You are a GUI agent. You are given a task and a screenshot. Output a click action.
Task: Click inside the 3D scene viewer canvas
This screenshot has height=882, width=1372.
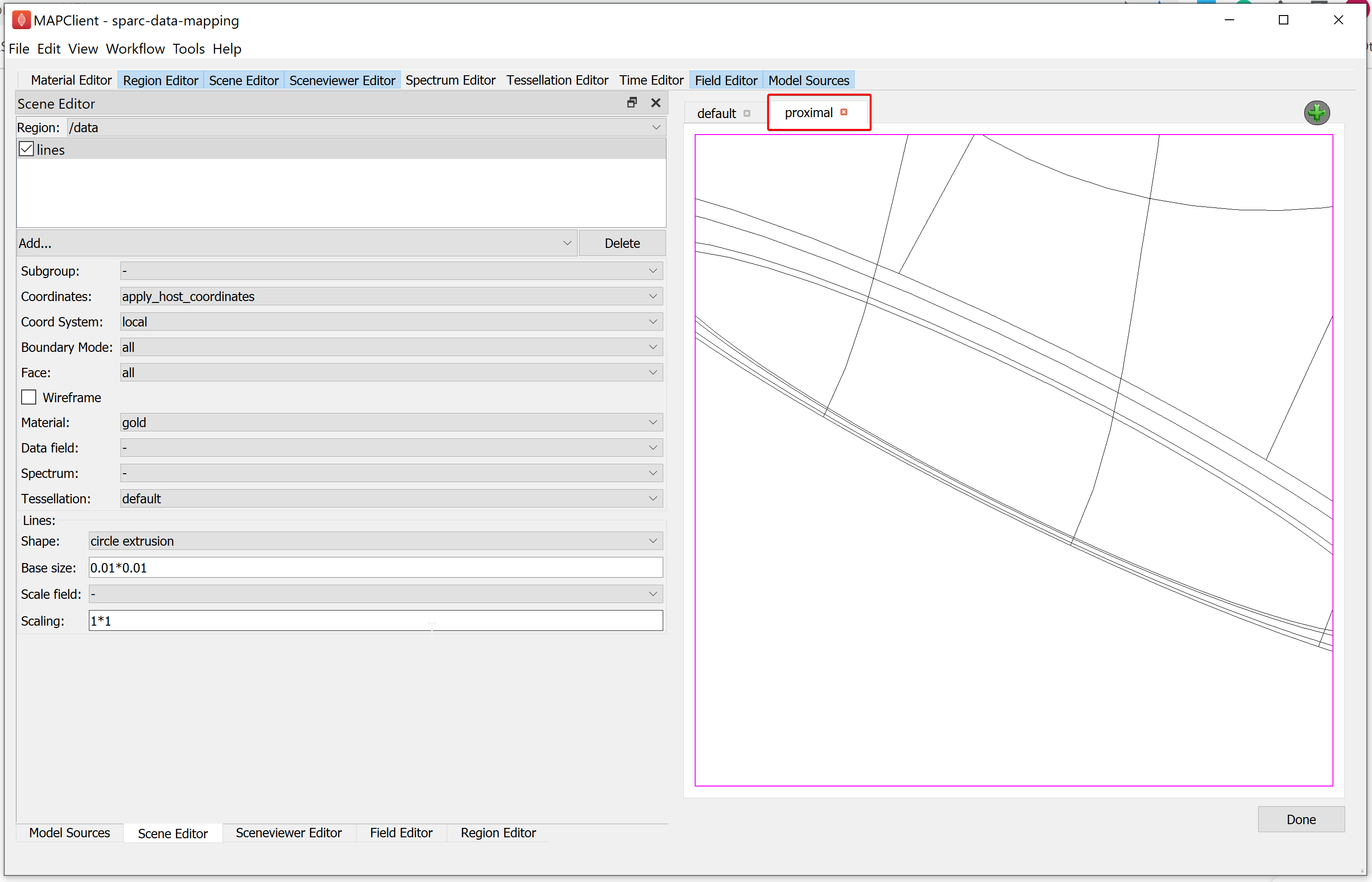pos(1014,461)
